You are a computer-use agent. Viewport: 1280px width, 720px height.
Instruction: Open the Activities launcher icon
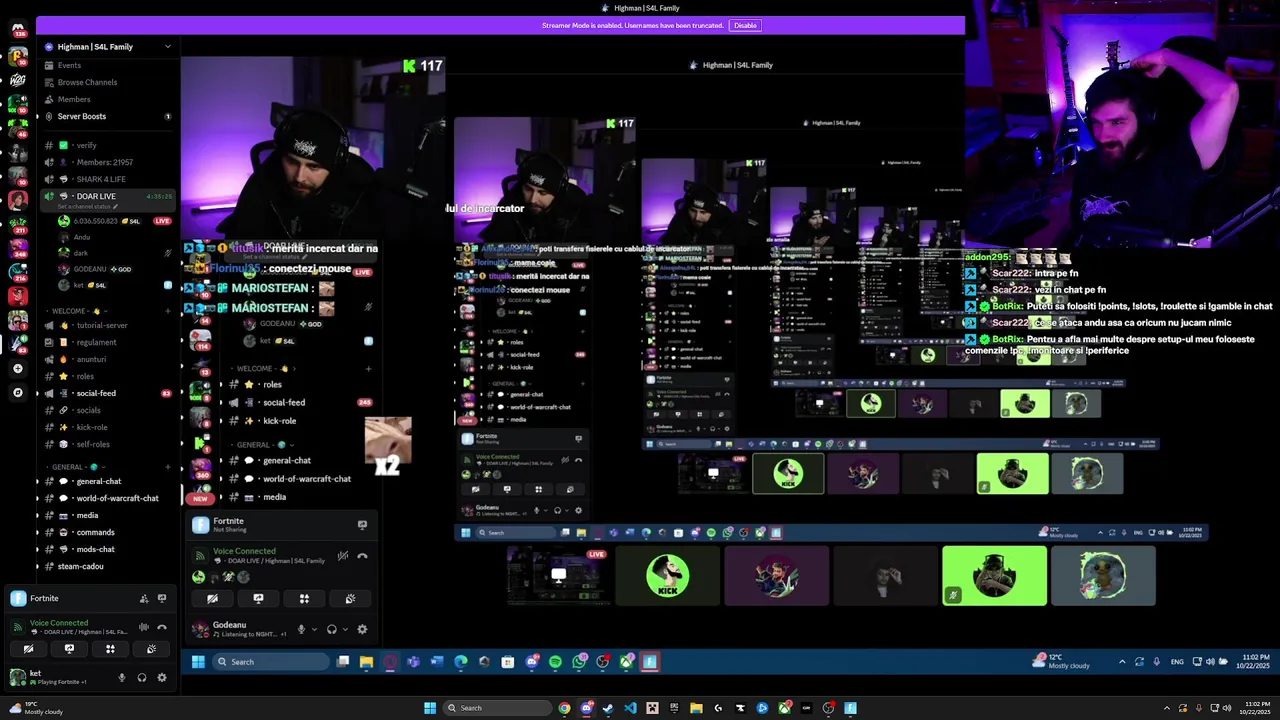click(110, 648)
